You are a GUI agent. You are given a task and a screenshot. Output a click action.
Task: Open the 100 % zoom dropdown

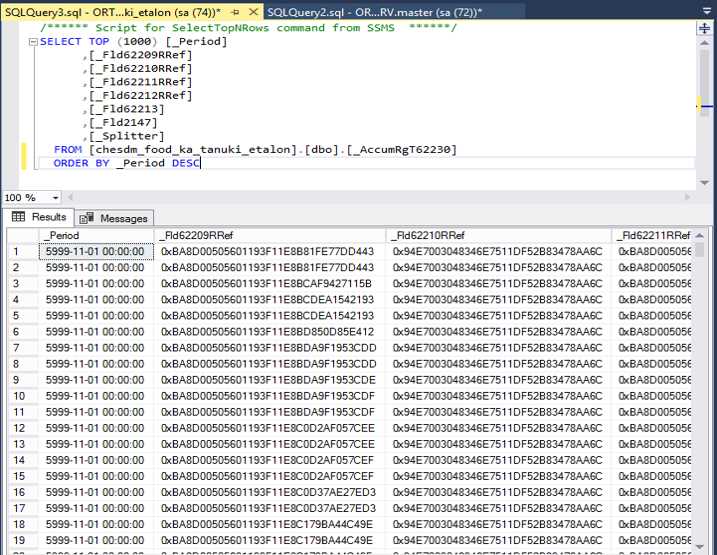(55, 197)
